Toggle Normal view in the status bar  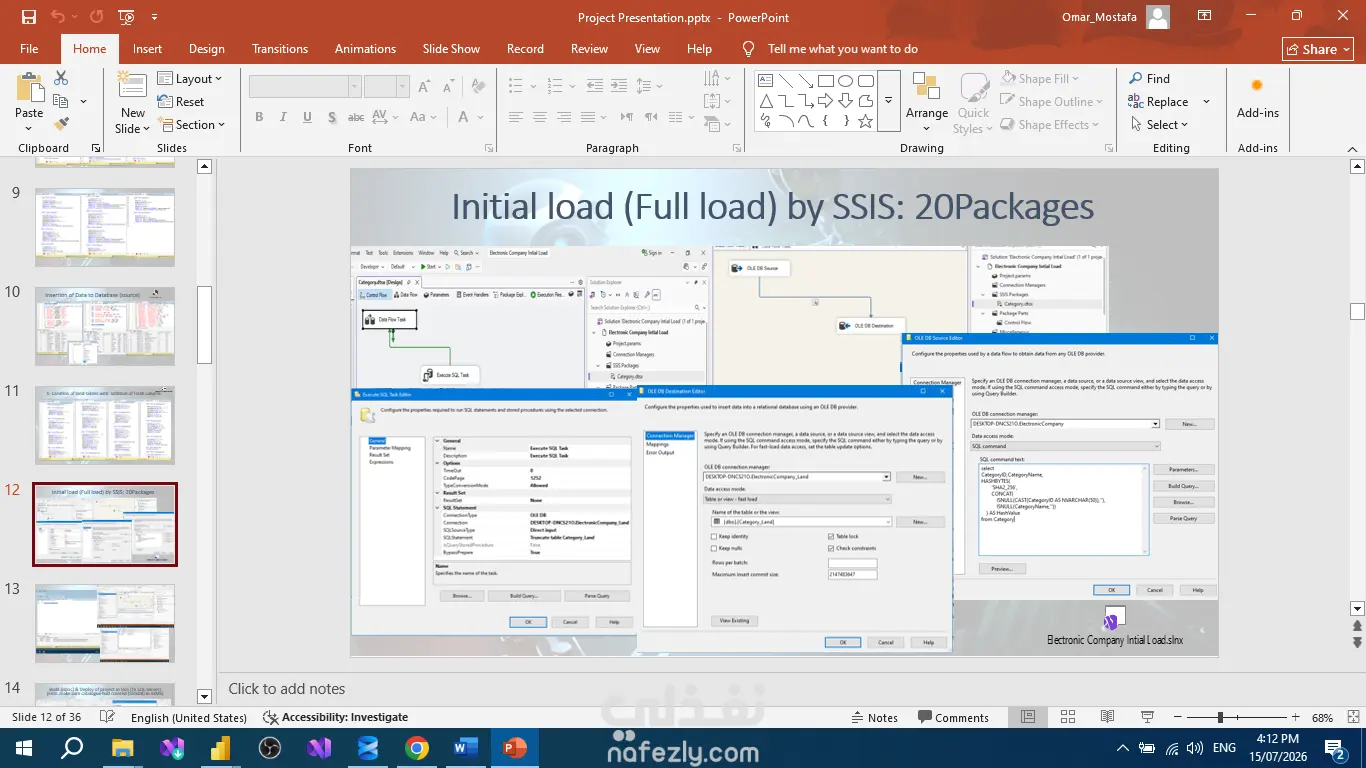tap(1028, 717)
